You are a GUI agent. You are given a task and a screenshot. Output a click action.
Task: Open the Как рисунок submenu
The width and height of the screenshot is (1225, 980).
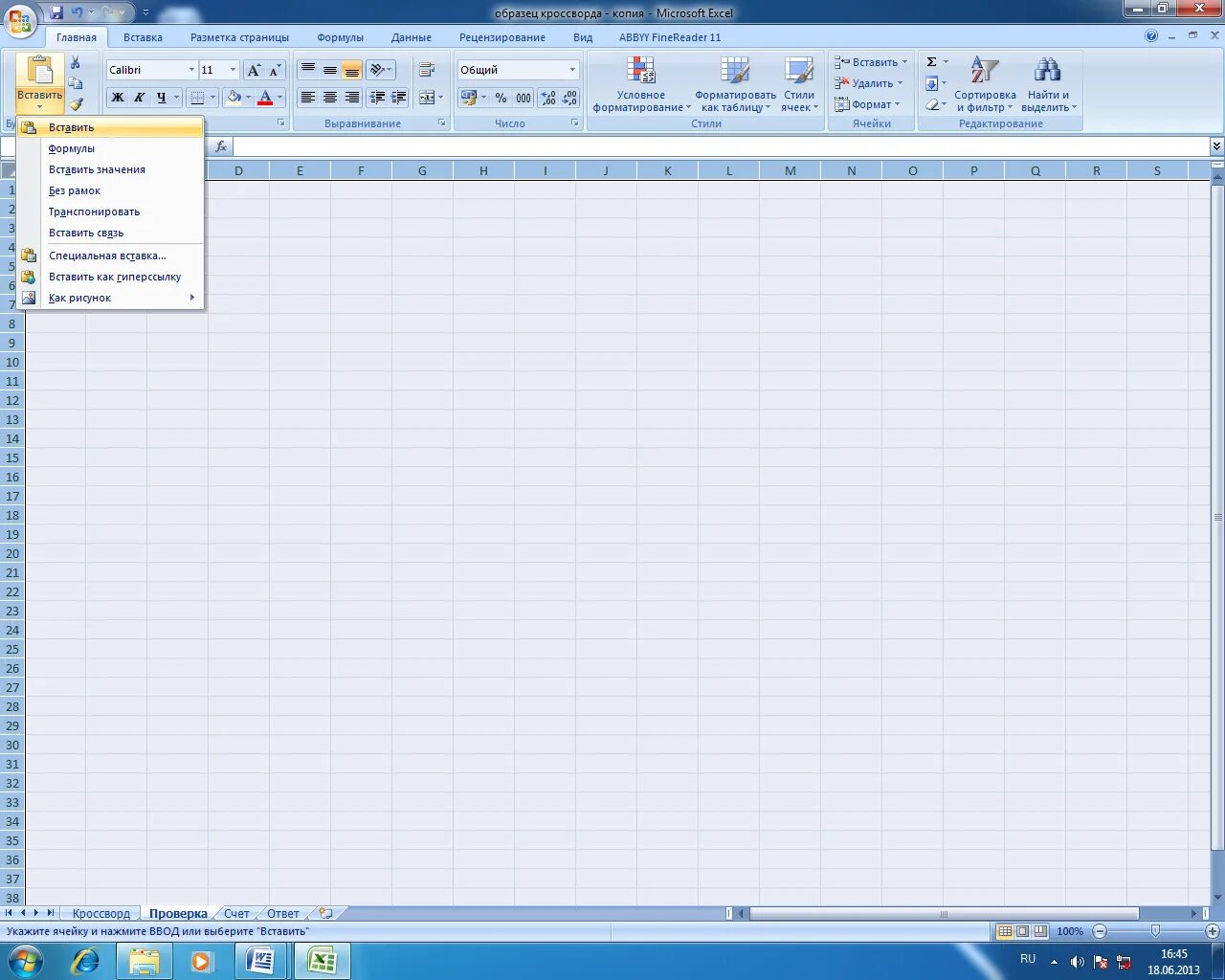click(110, 298)
